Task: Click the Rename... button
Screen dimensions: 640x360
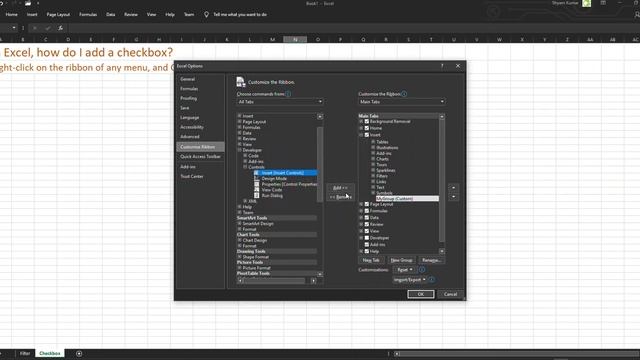Action: (x=431, y=260)
